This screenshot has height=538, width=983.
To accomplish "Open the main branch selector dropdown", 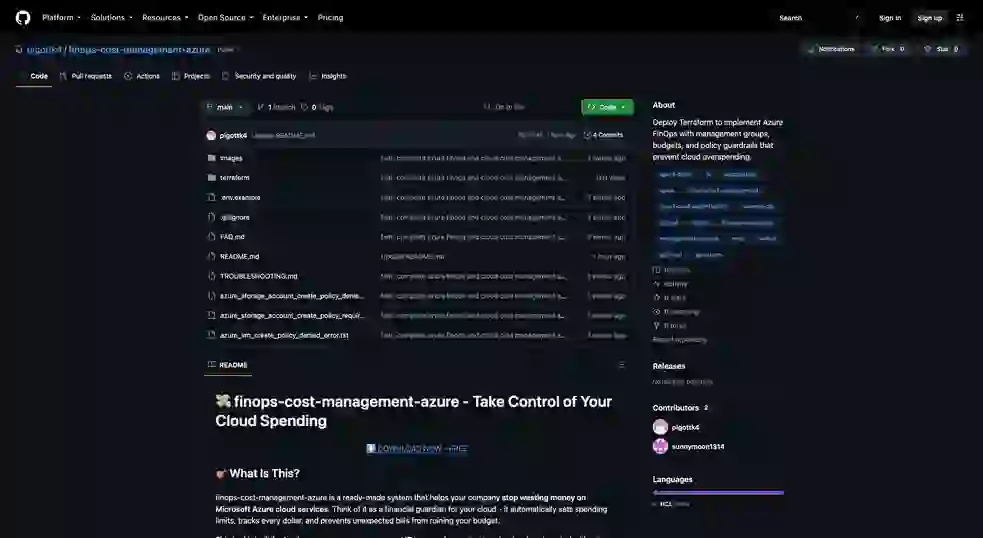I will (225, 107).
